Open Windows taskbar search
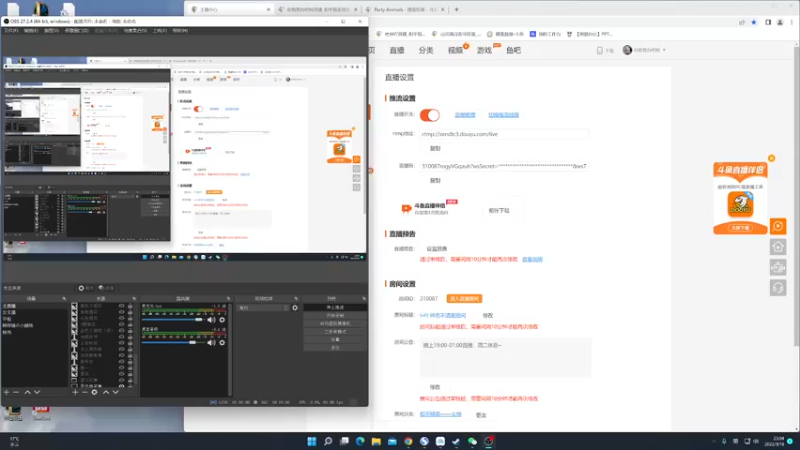Image resolution: width=800 pixels, height=450 pixels. 328,441
